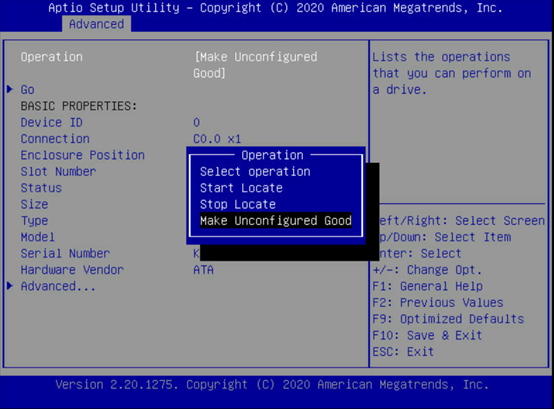Click the Hardware Vendor label
Screen dimensions: 554x409
click(x=72, y=270)
